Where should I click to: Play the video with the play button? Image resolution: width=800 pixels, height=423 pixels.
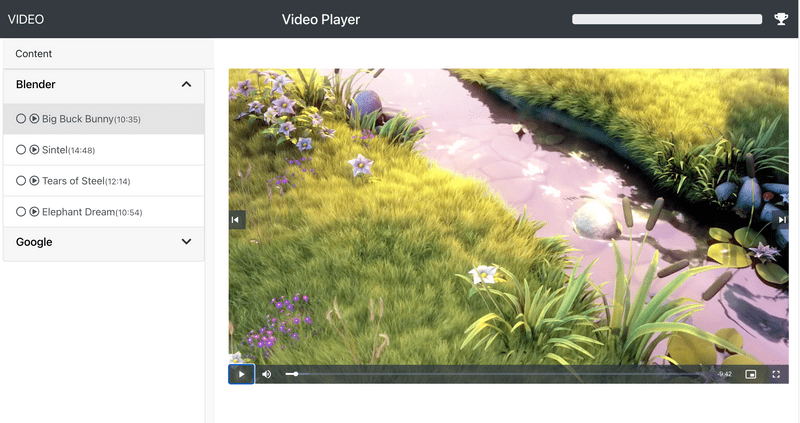(x=241, y=374)
